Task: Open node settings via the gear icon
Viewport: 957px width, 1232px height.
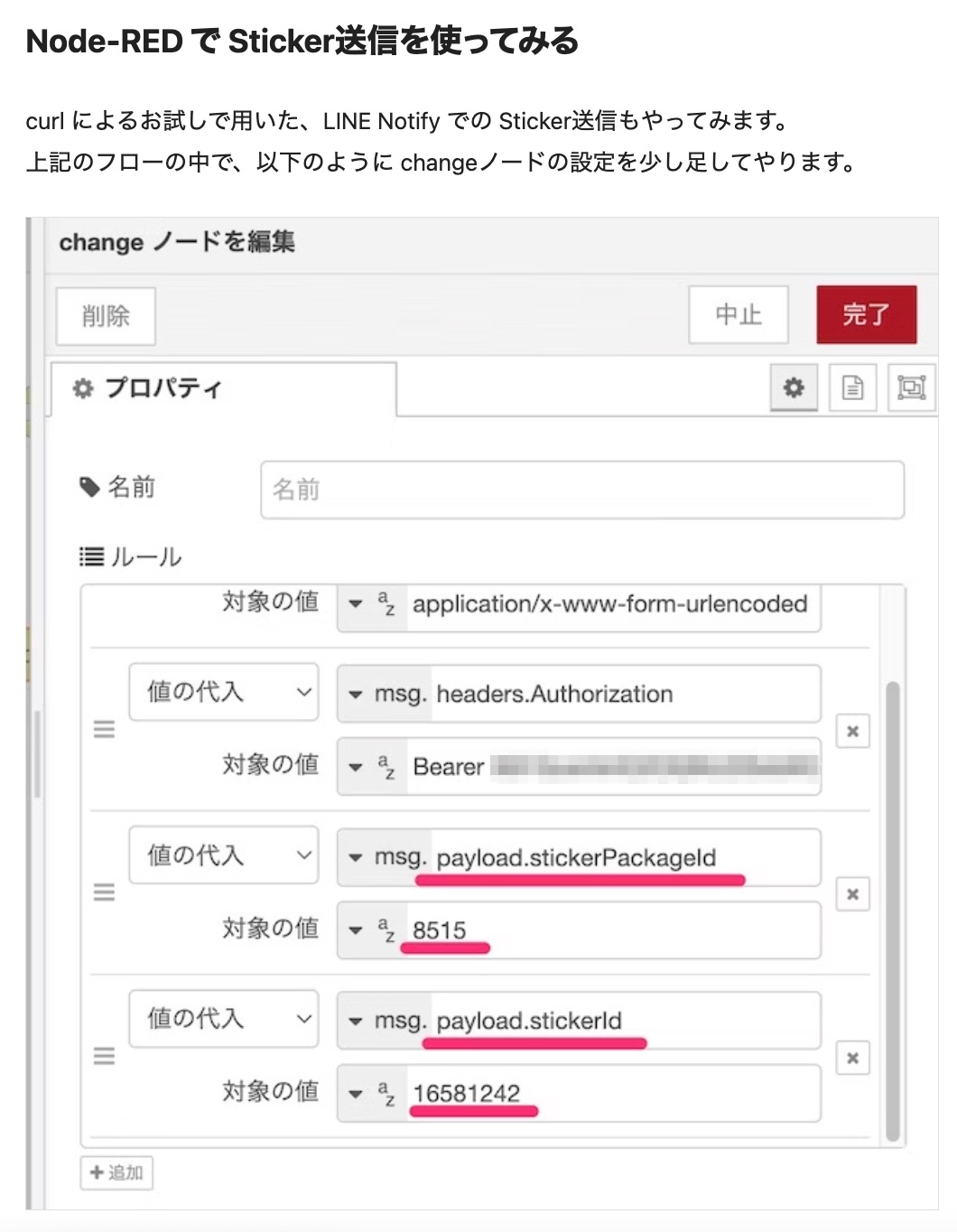Action: pos(793,387)
